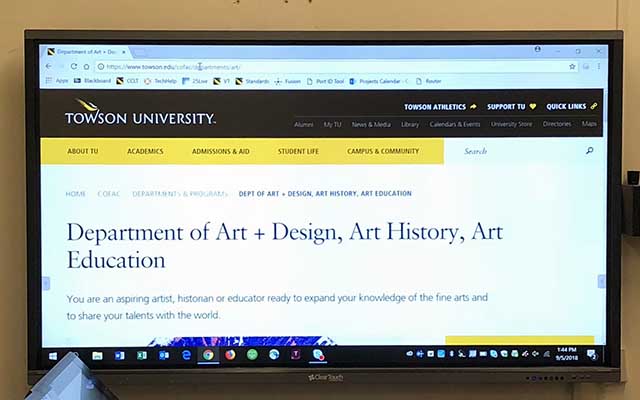The image size is (640, 400).
Task: Select the Department of Art browser tab
Action: tap(86, 52)
